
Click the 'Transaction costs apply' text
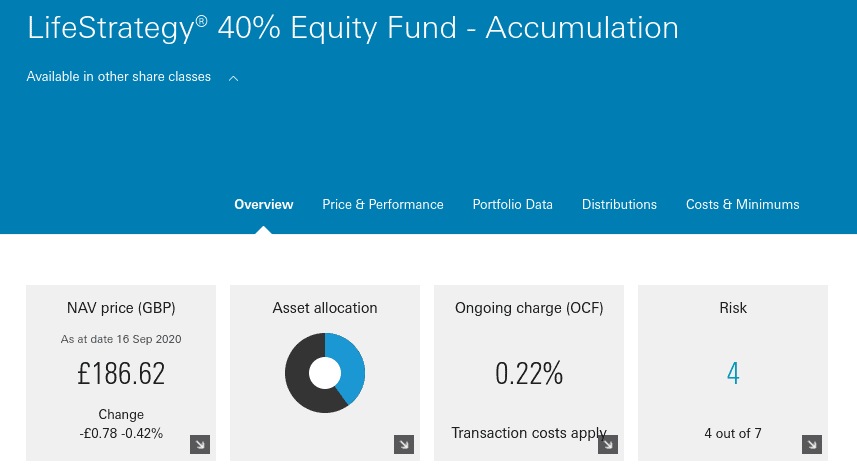click(x=529, y=433)
